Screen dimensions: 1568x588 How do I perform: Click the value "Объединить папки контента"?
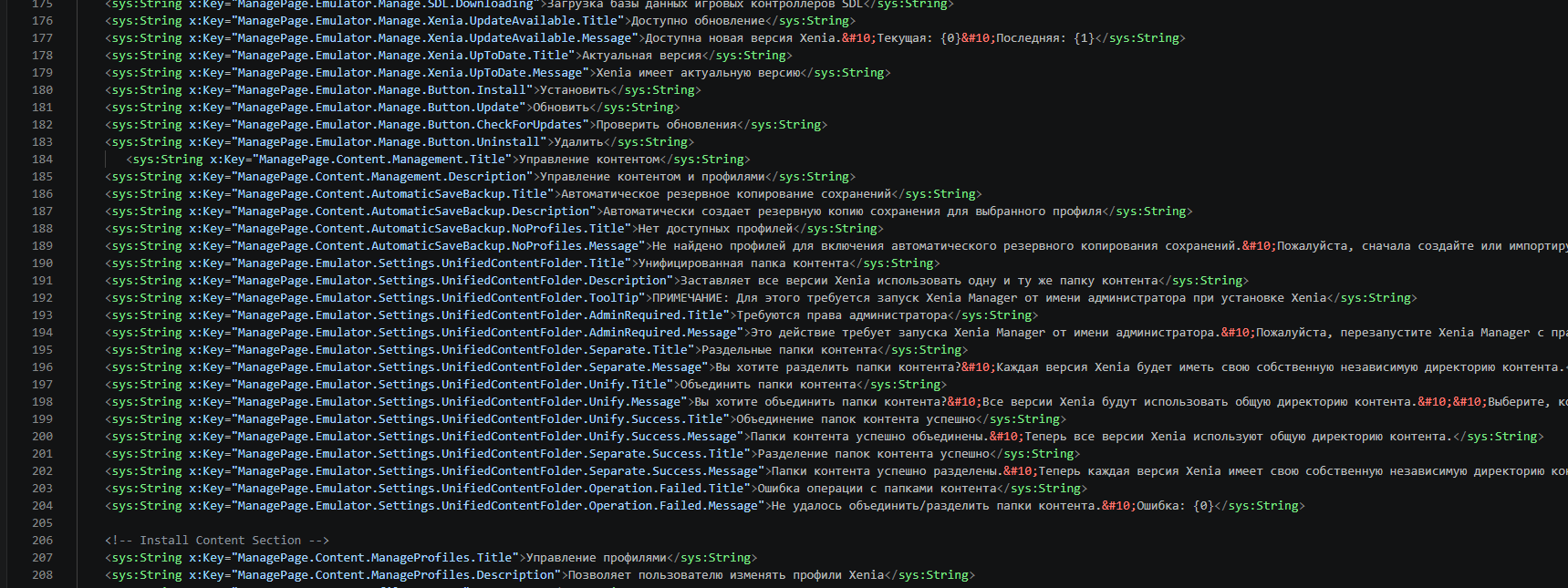pos(768,384)
